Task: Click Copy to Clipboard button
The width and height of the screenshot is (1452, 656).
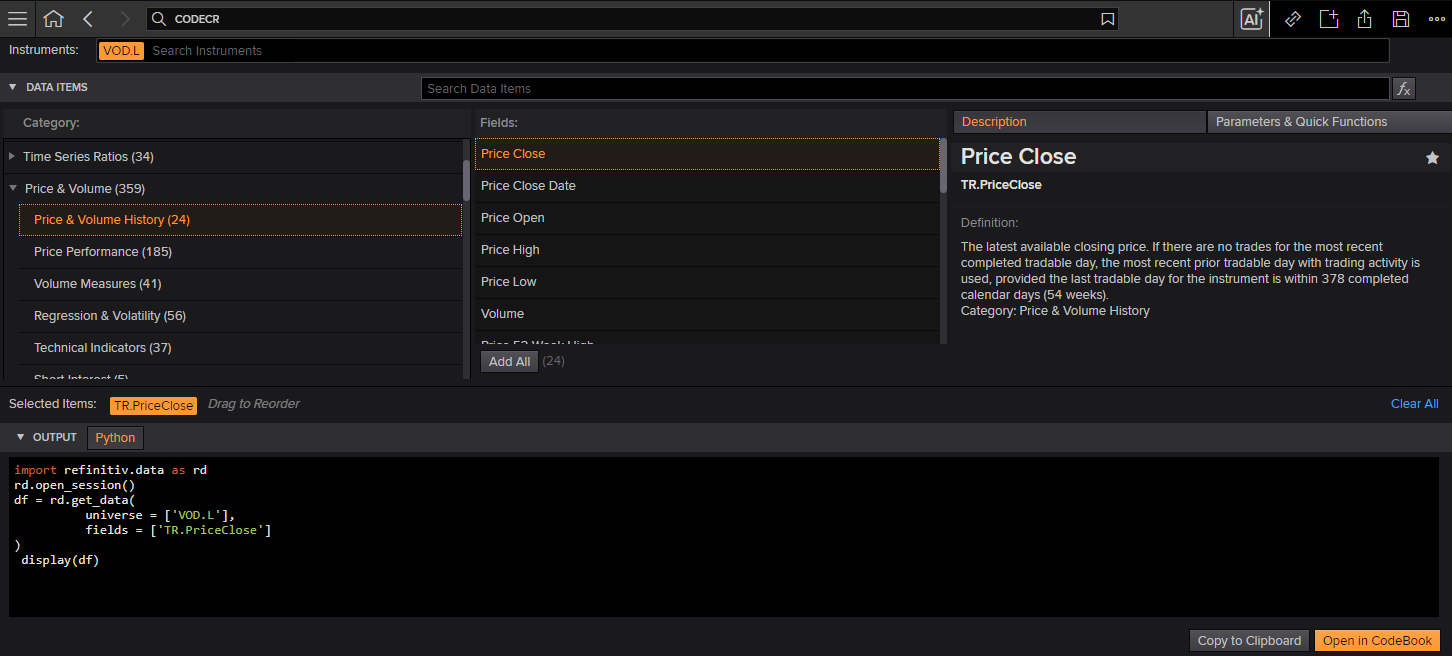Action: pos(1249,641)
